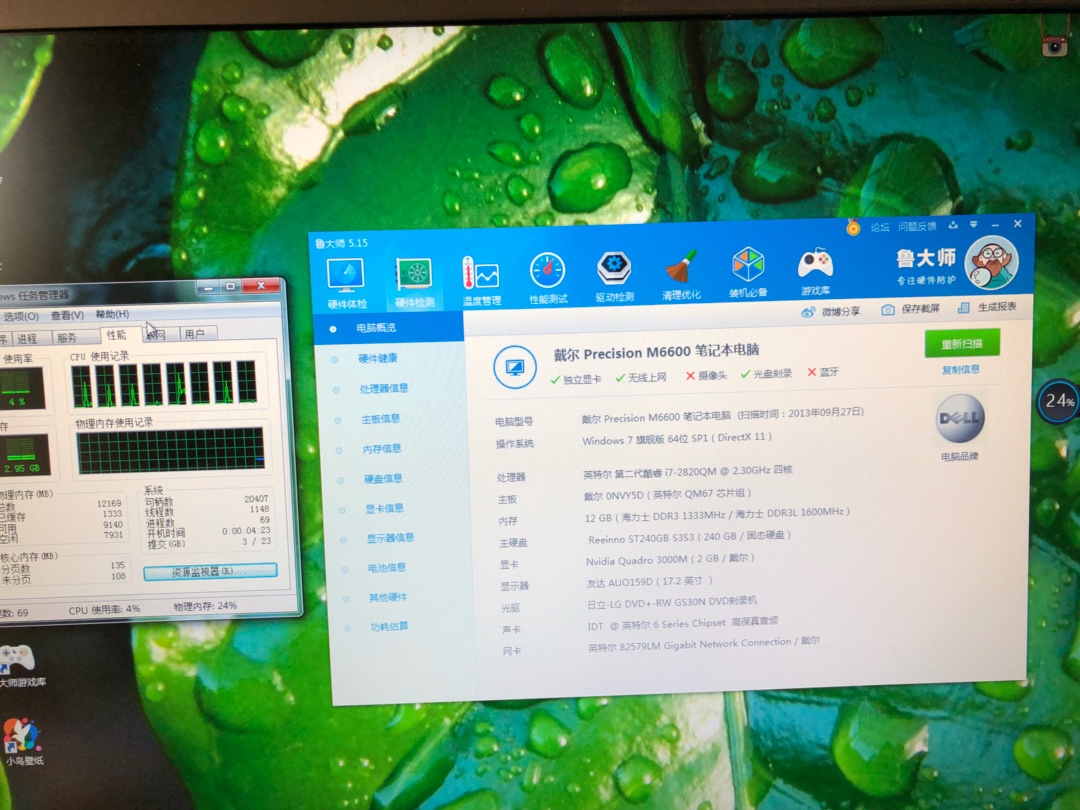The image size is (1080, 810).
Task: Open the 装机必备 cube icon
Action: tap(748, 273)
